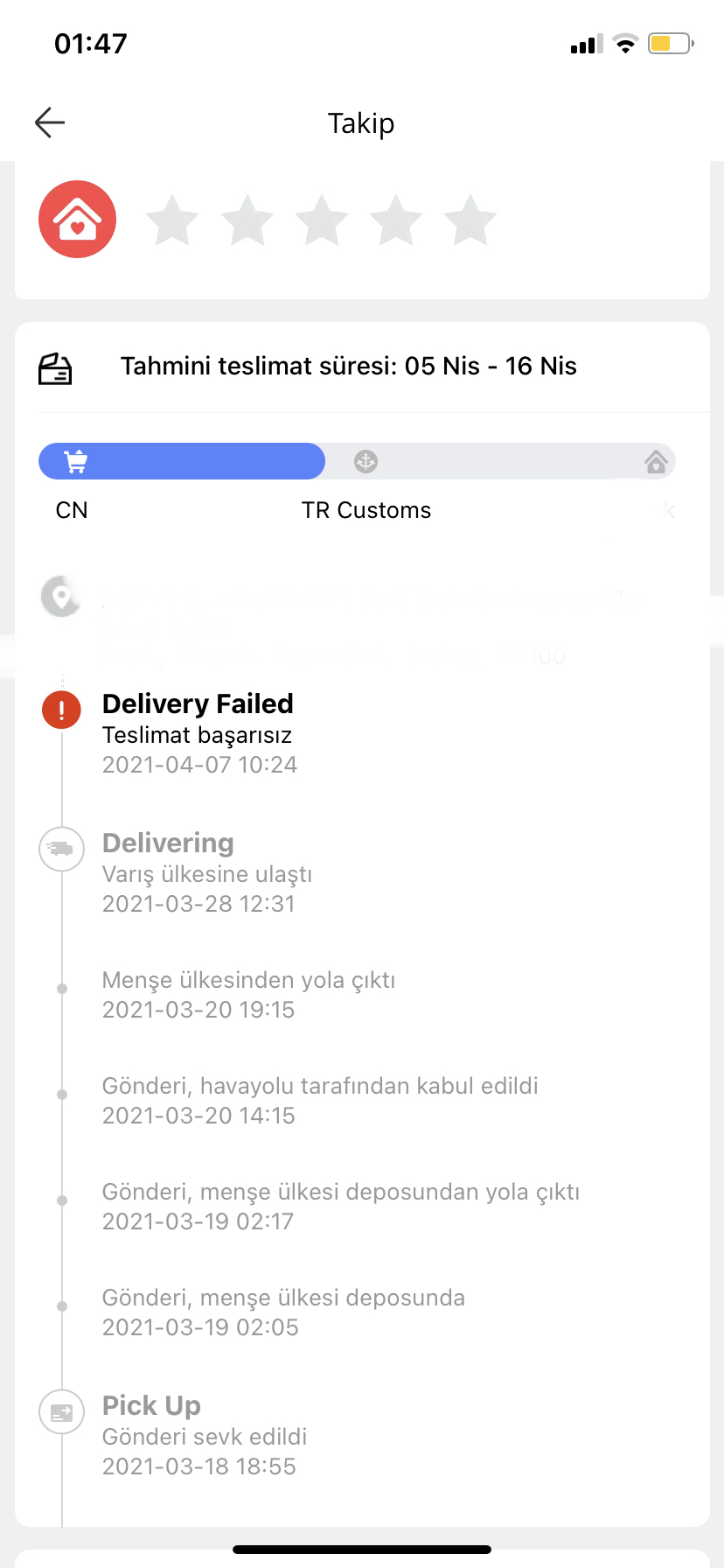Tap the blue shipping progress bar
Image resolution: width=724 pixels, height=1568 pixels.
pyautogui.click(x=182, y=461)
